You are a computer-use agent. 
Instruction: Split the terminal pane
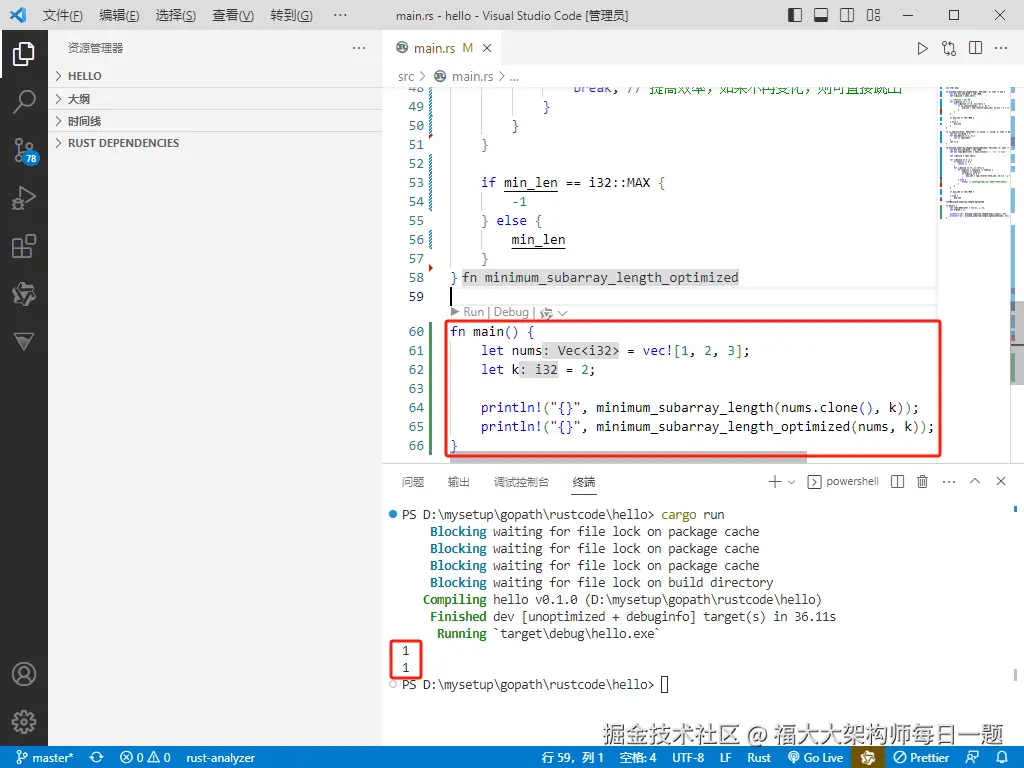897,482
